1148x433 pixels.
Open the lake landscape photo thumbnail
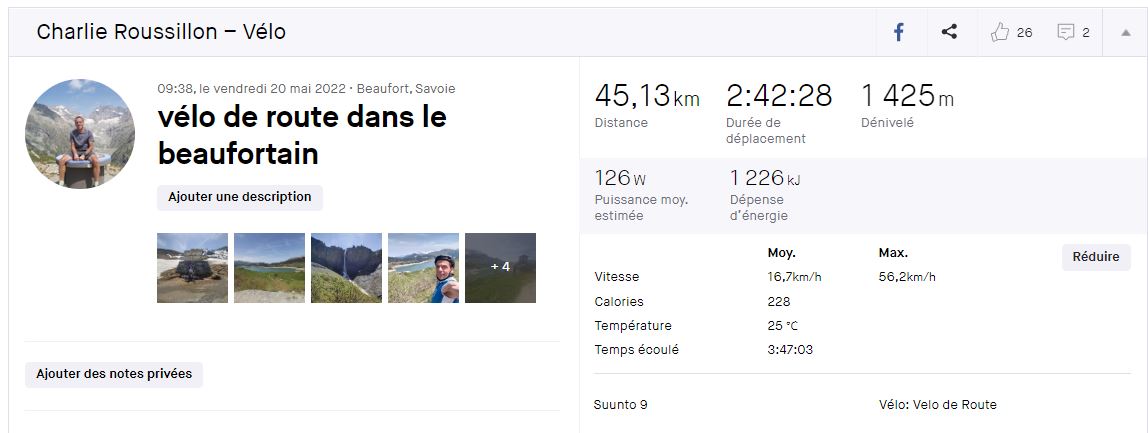(269, 268)
